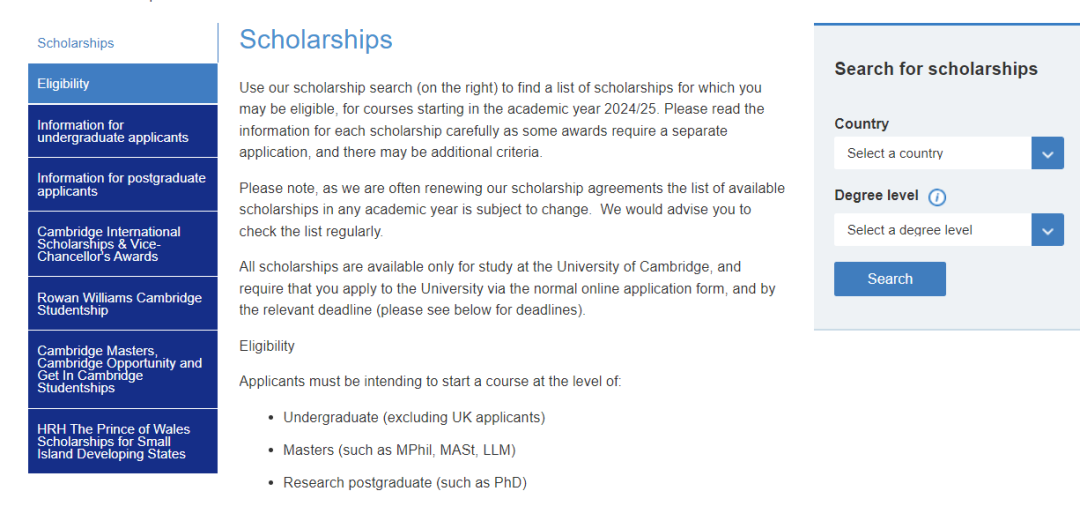Open the Degree level dropdown arrow

[x=1047, y=230]
